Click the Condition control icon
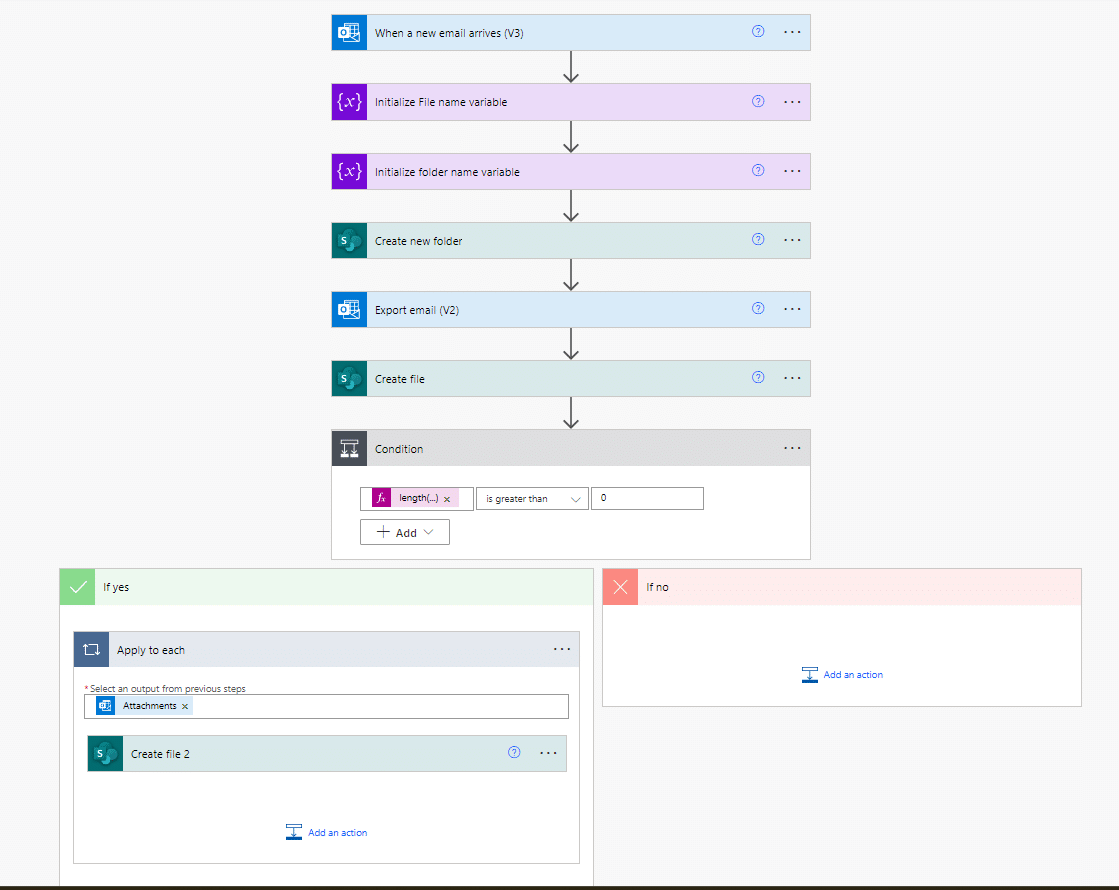 pyautogui.click(x=348, y=447)
